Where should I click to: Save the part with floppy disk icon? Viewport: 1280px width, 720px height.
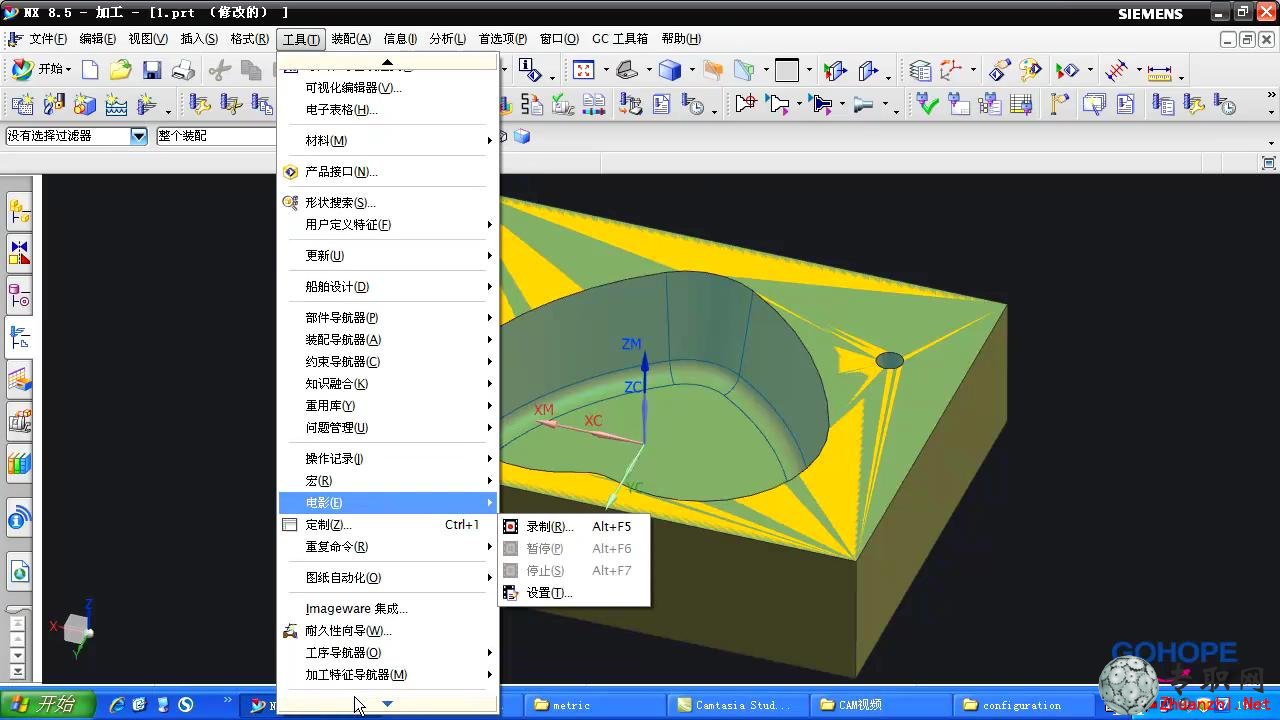pos(152,70)
